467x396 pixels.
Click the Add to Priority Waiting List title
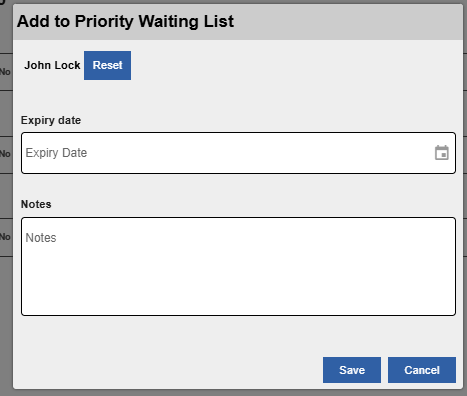click(125, 21)
